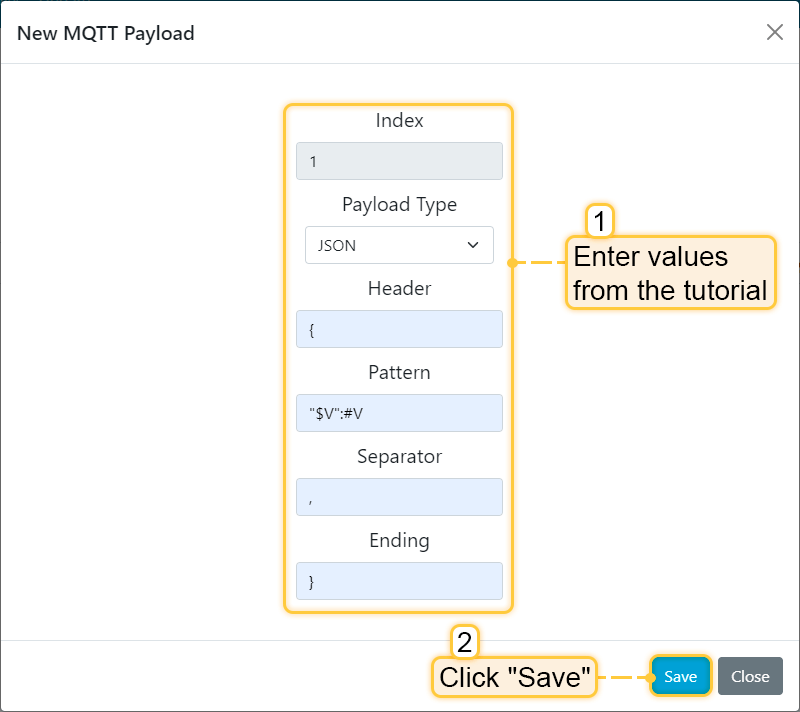This screenshot has height=712, width=800.
Task: Select the Separator input box
Action: point(399,497)
